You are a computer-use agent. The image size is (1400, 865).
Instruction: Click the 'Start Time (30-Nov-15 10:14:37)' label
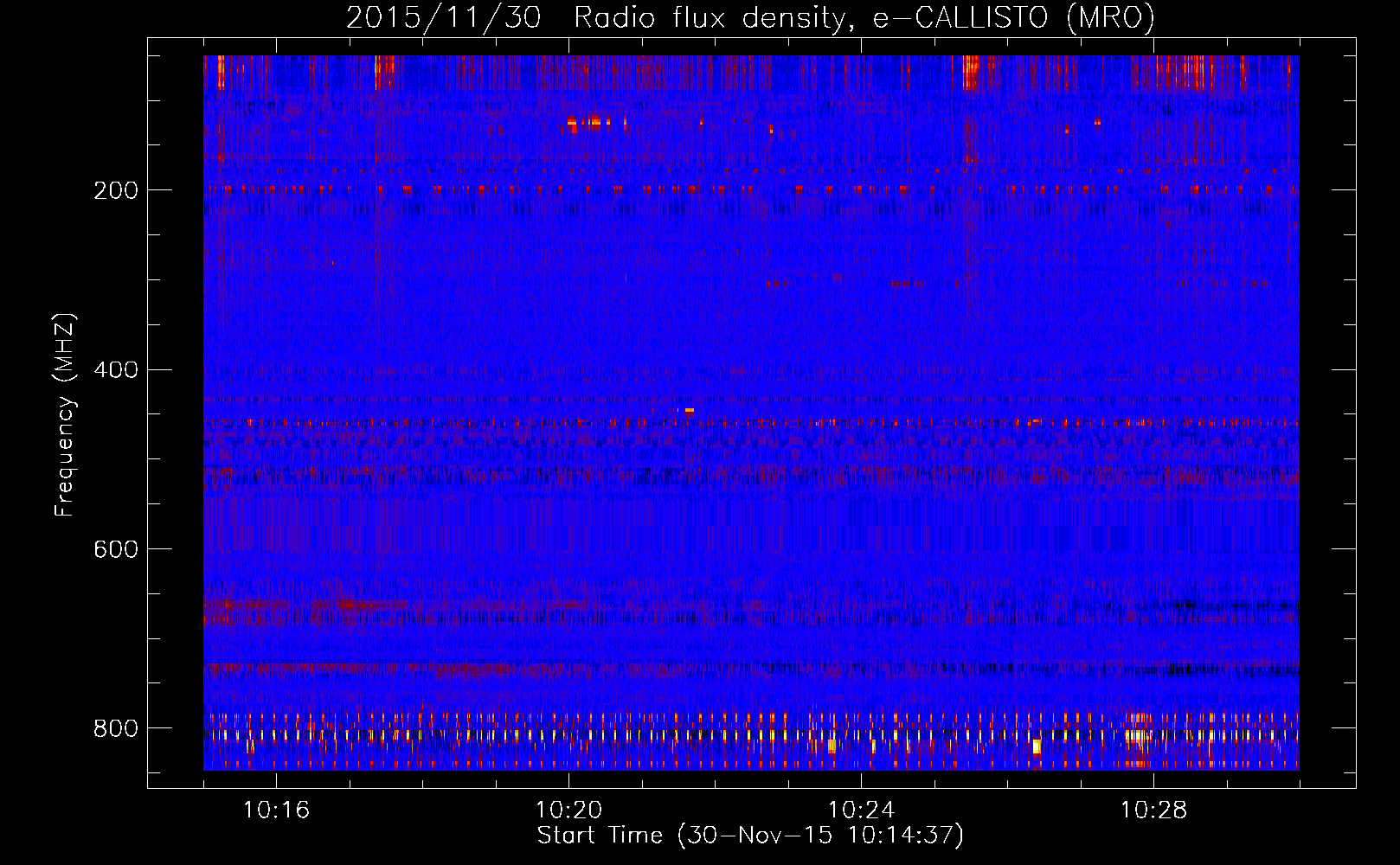[750, 836]
